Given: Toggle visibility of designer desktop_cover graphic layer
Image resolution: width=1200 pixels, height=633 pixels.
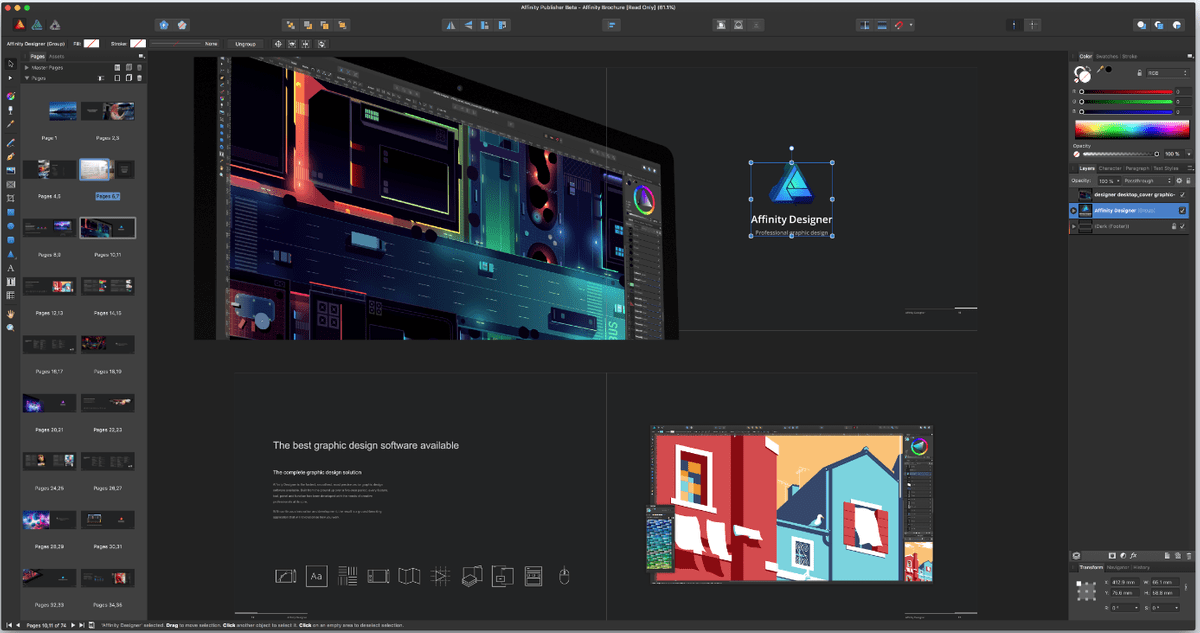Looking at the screenshot, I should click(x=1182, y=194).
